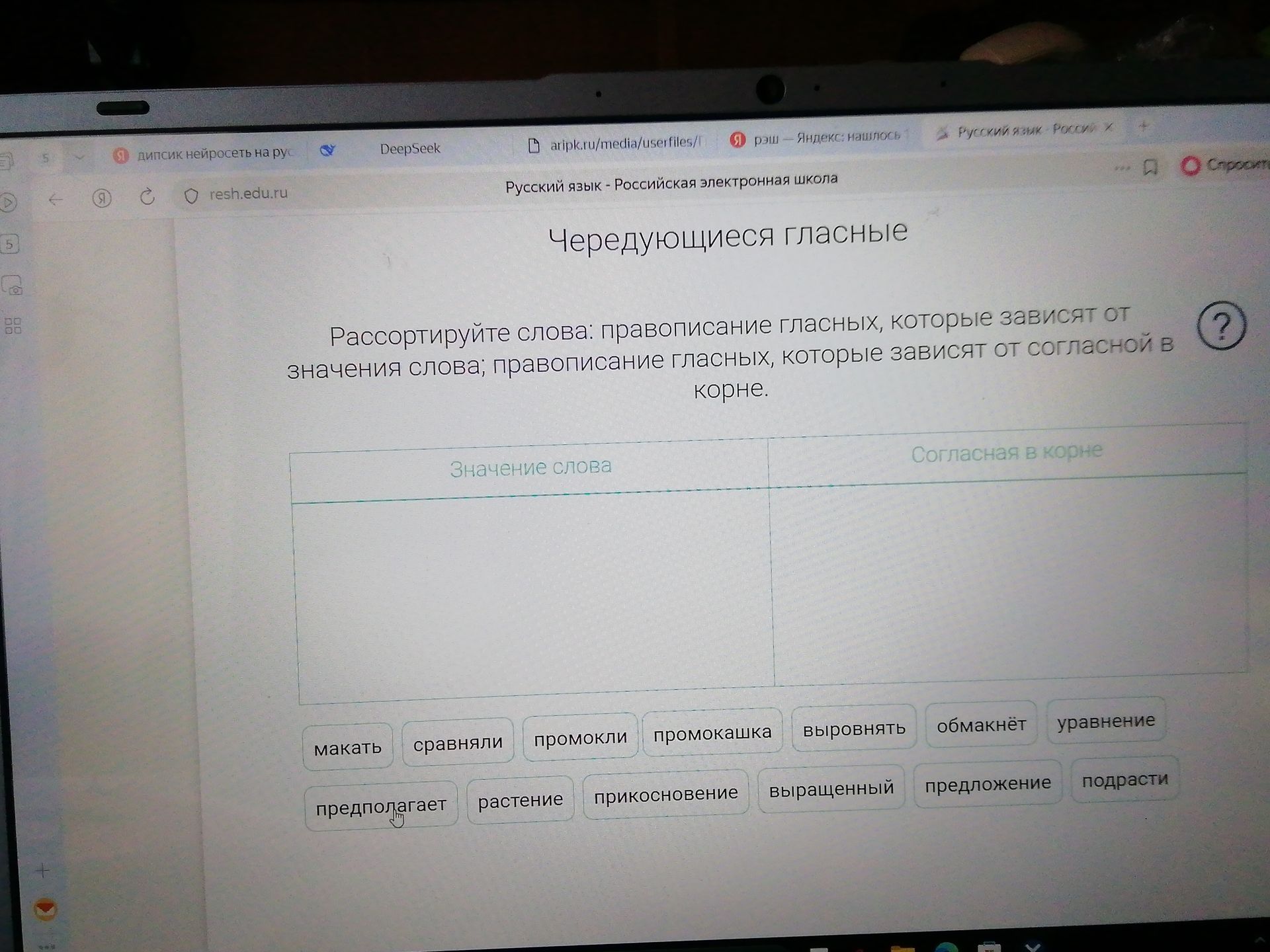This screenshot has height=952, width=1270.
Task: Open the orange mail icon in sidebar
Action: [46, 910]
